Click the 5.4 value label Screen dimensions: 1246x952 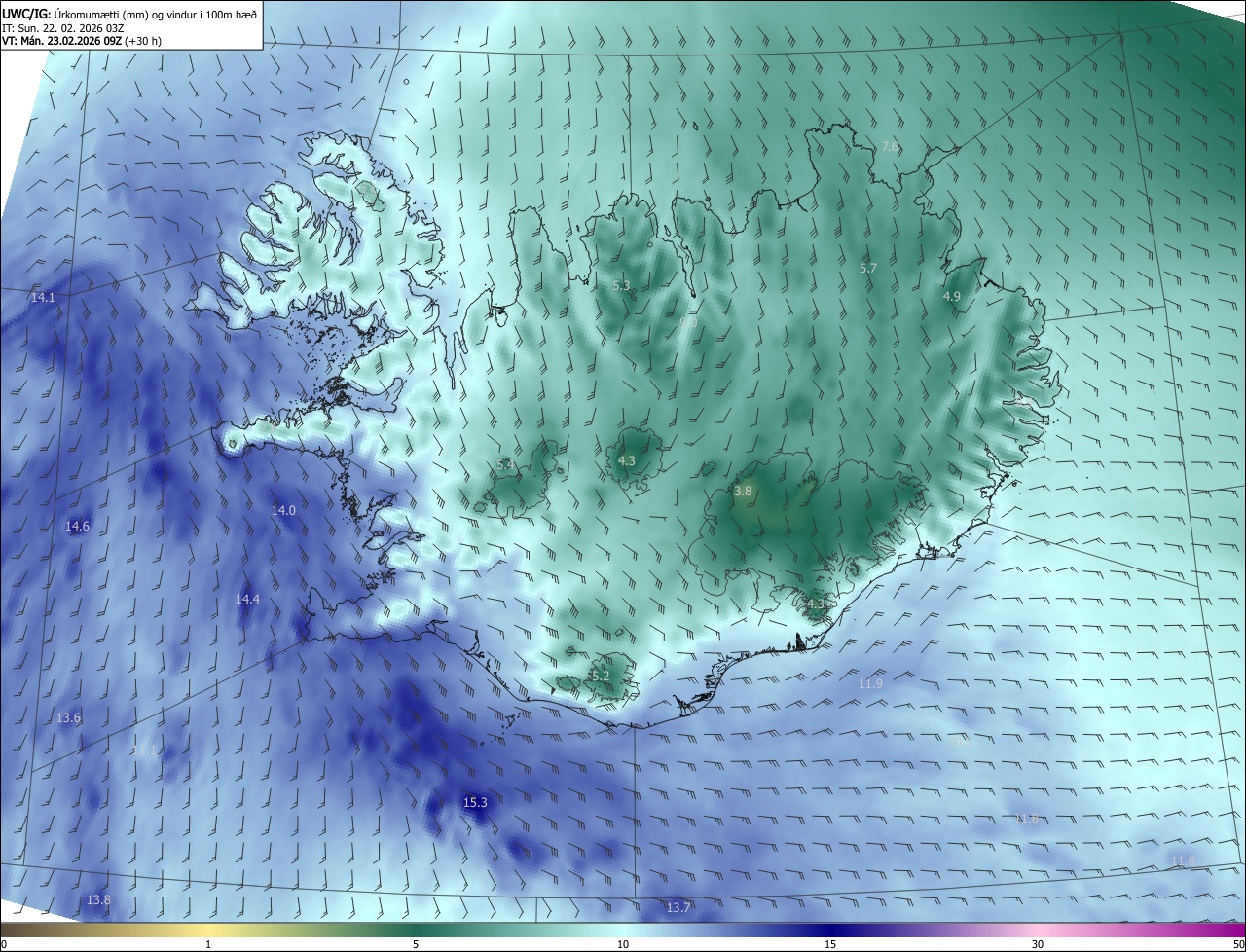pos(505,464)
